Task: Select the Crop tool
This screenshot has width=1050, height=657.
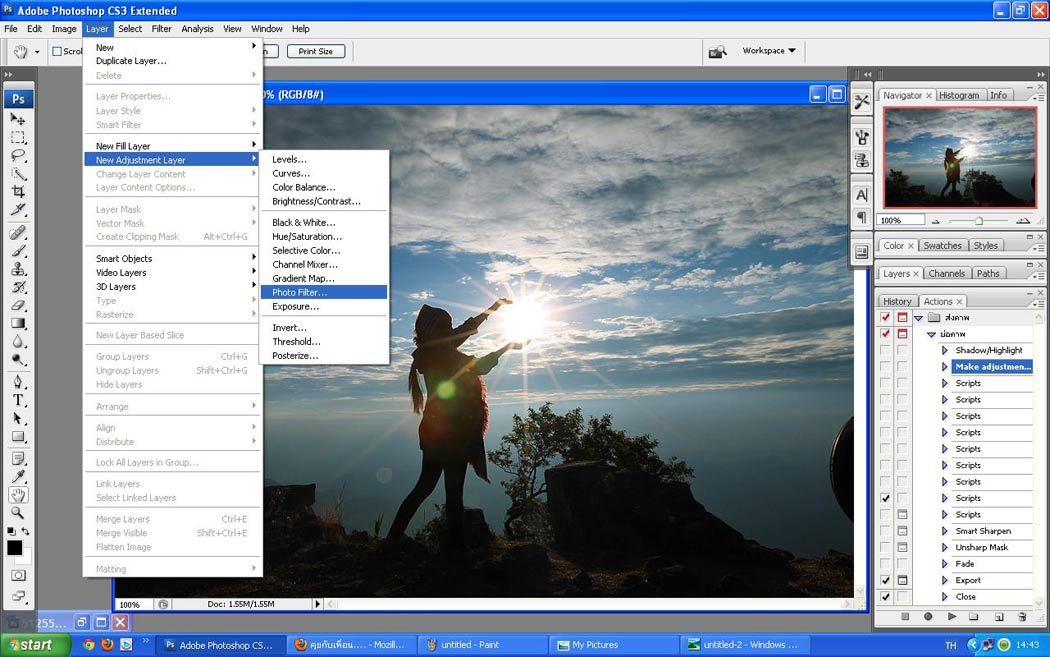Action: pos(18,191)
